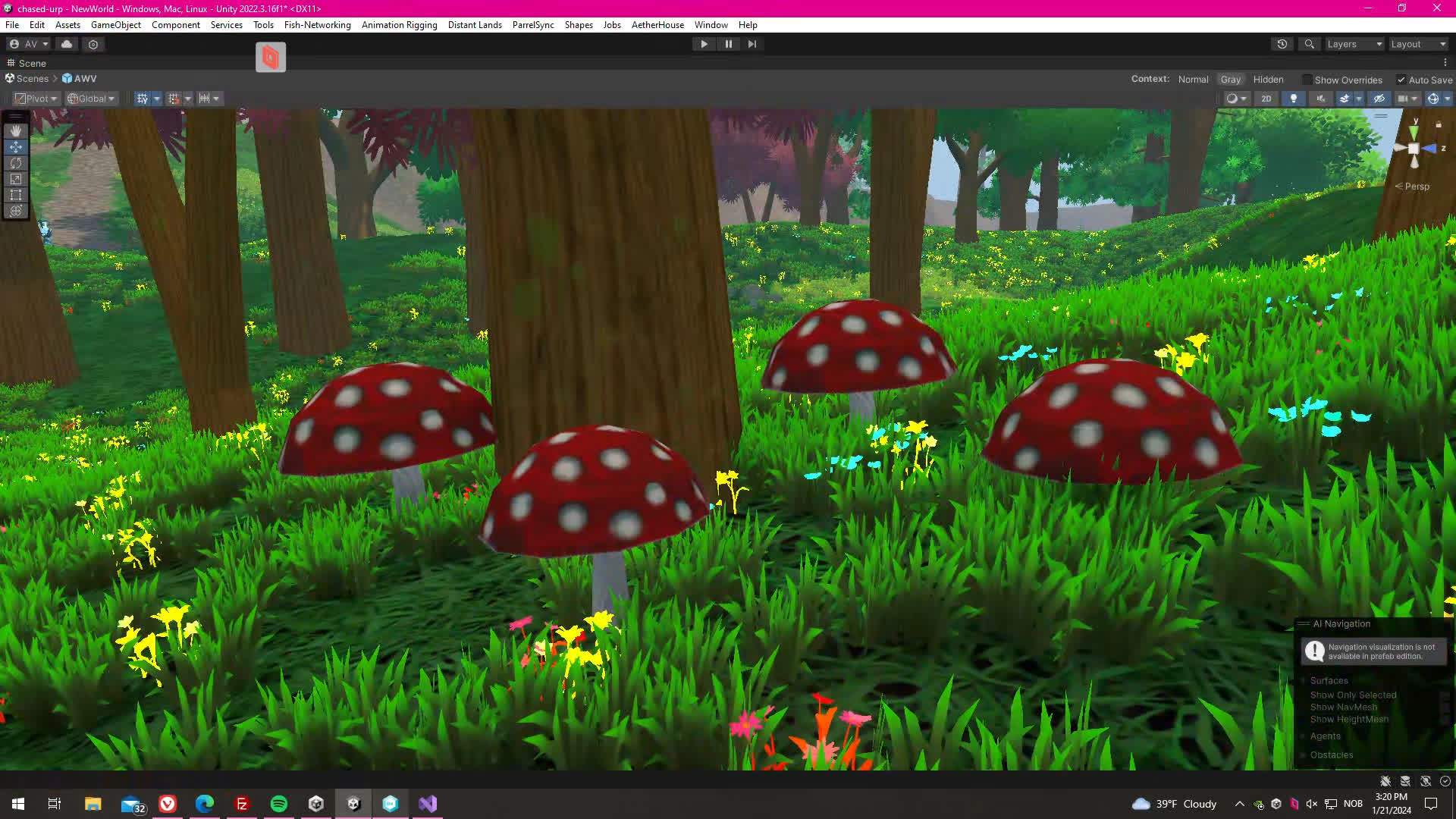Screen dimensions: 1456x819
Task: Click the Play button
Action: click(x=704, y=44)
